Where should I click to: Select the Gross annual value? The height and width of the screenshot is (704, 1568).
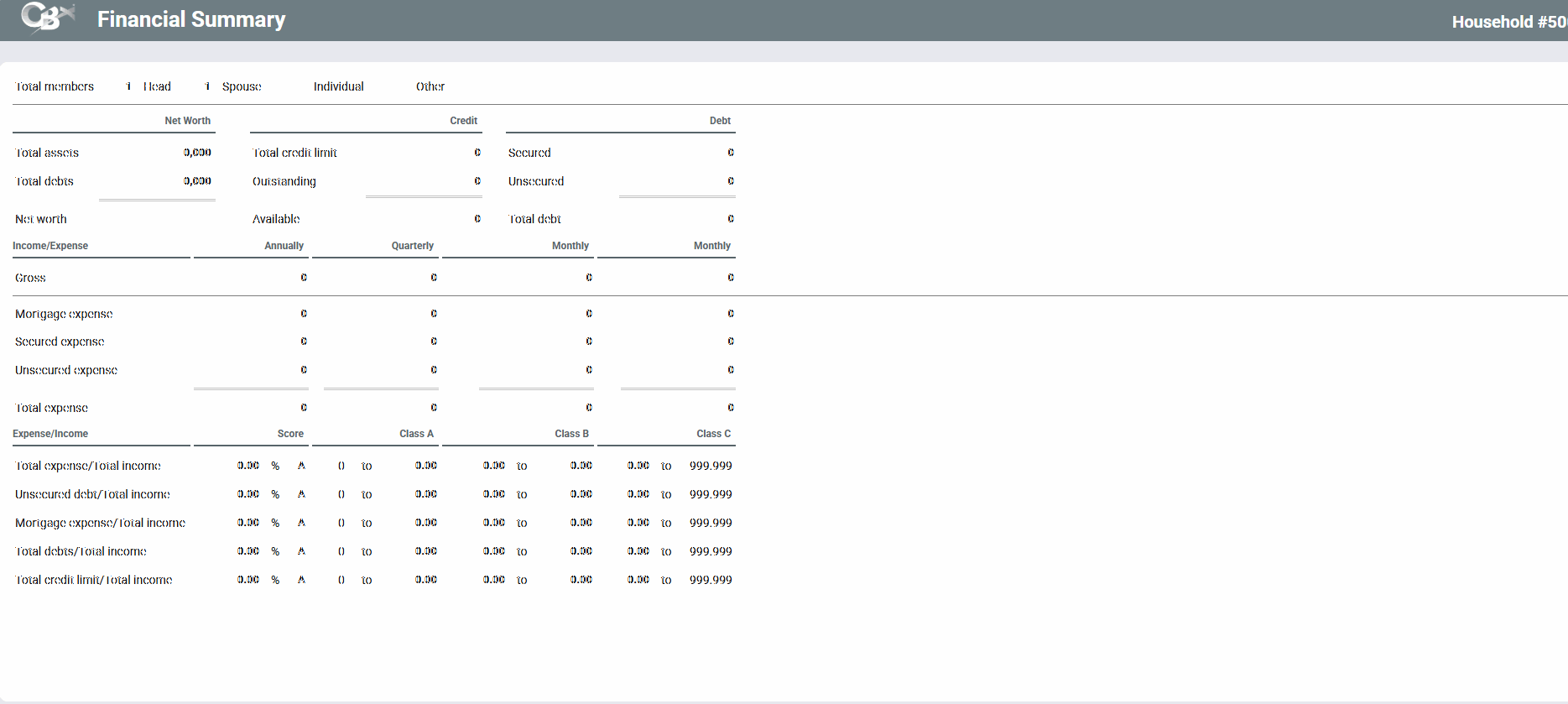pyautogui.click(x=304, y=278)
